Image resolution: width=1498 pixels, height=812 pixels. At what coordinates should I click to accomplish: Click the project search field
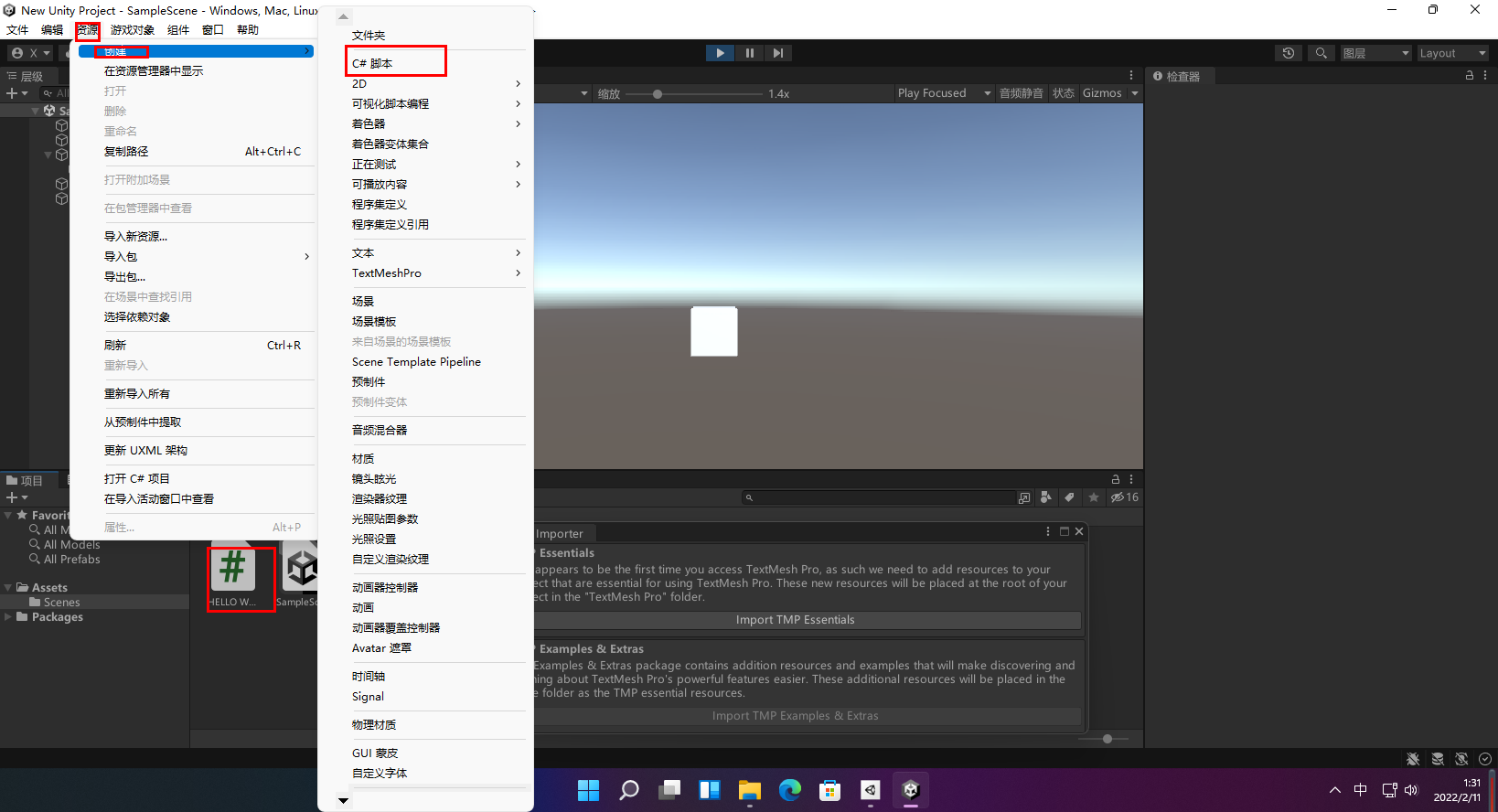coord(879,497)
